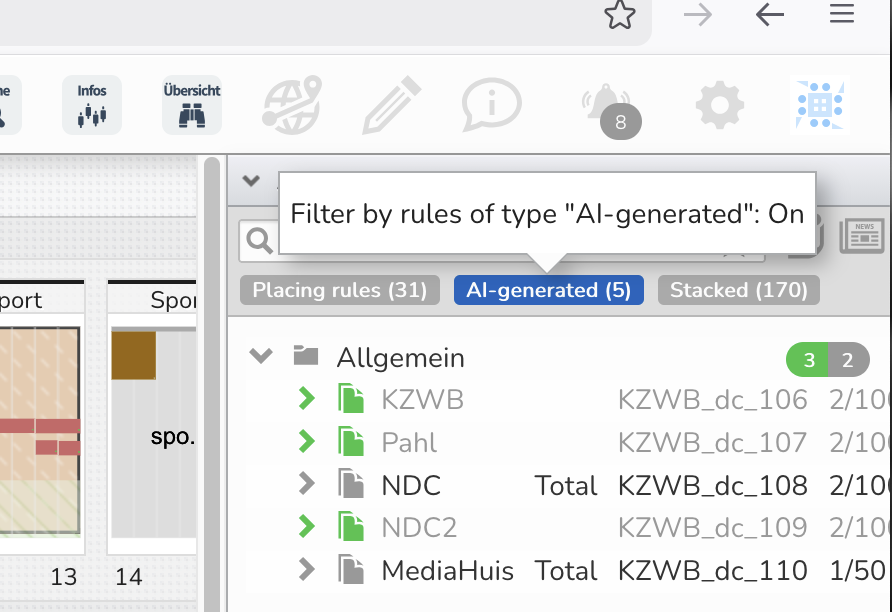This screenshot has height=612, width=892.
Task: Expand the MediaHuis rule row
Action: click(x=306, y=571)
